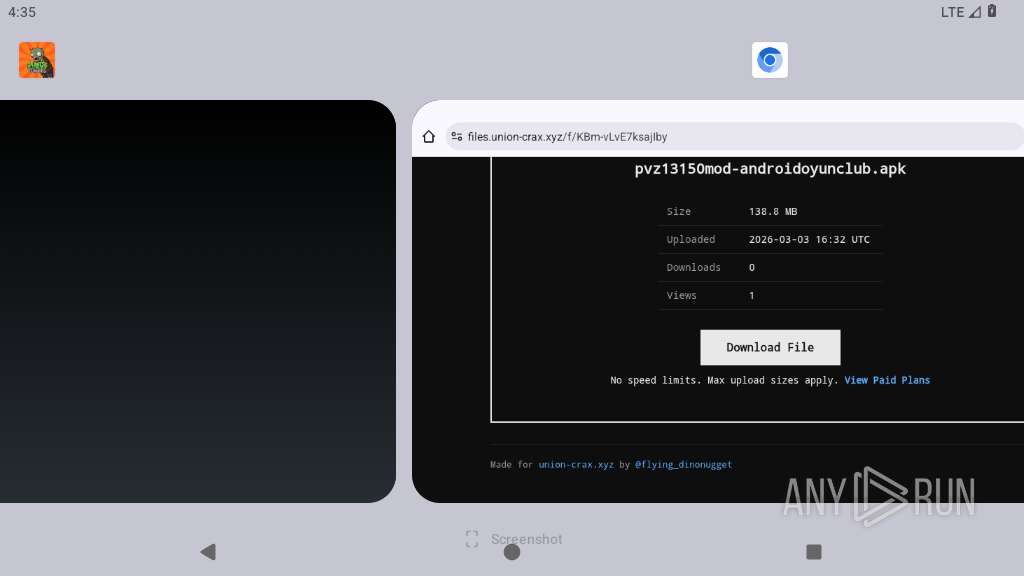View site info icon in address bar
This screenshot has height=576, width=1024.
point(456,136)
